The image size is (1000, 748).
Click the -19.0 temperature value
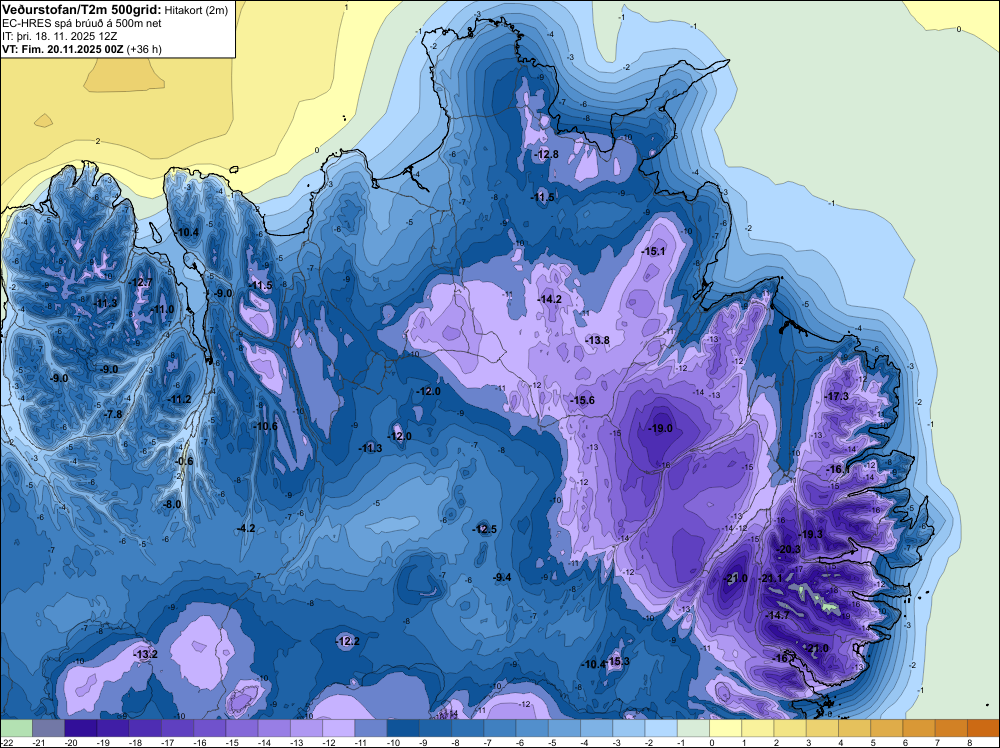tap(660, 429)
